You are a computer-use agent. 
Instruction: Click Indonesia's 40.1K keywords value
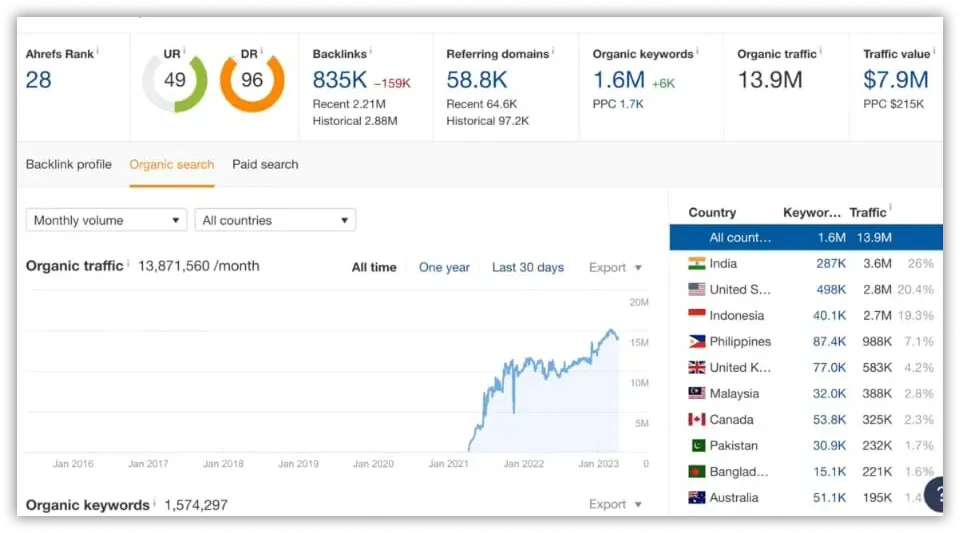829,315
